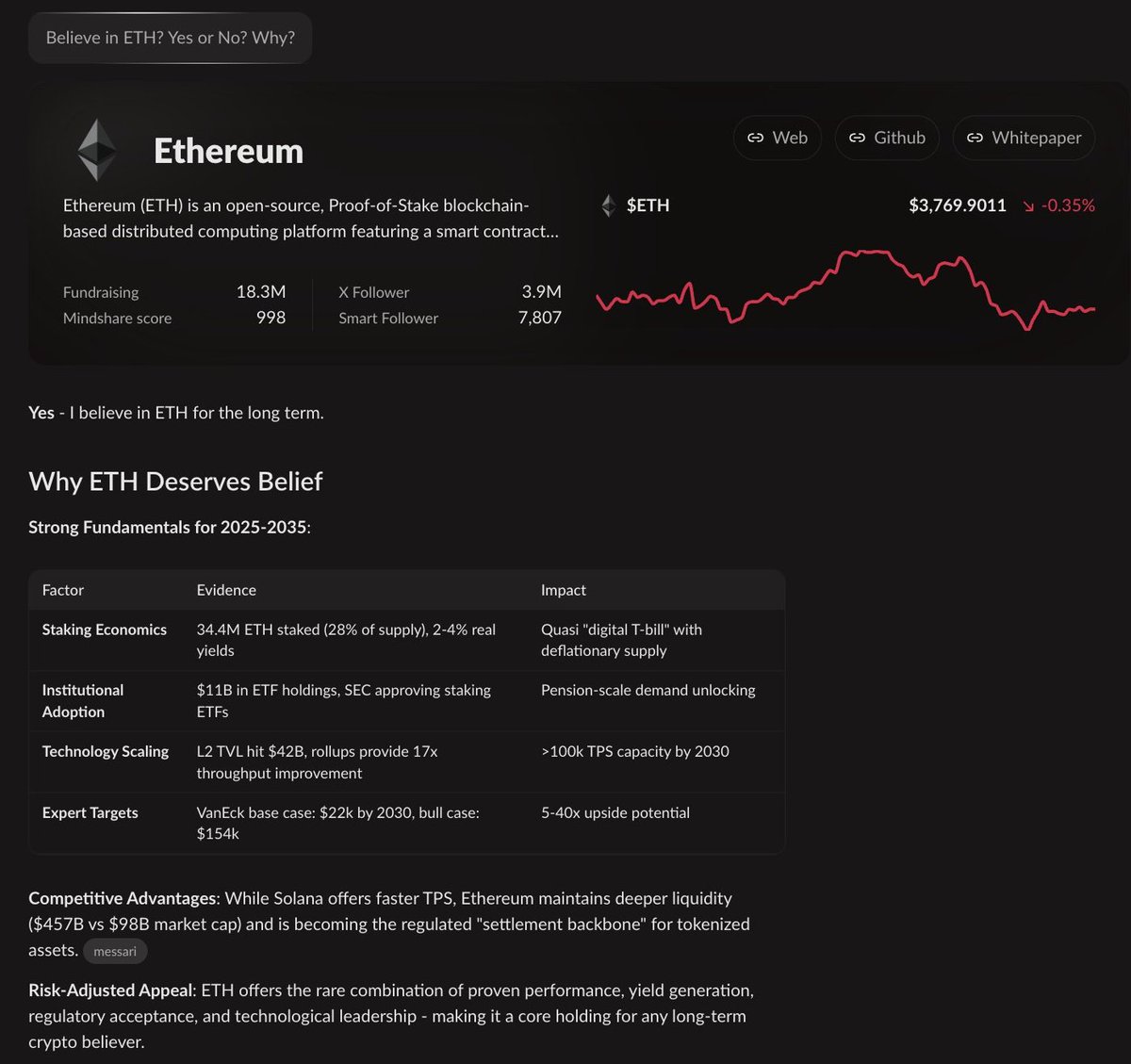Click the Factor column header
Viewport: 1131px width, 1064px height.
point(63,590)
